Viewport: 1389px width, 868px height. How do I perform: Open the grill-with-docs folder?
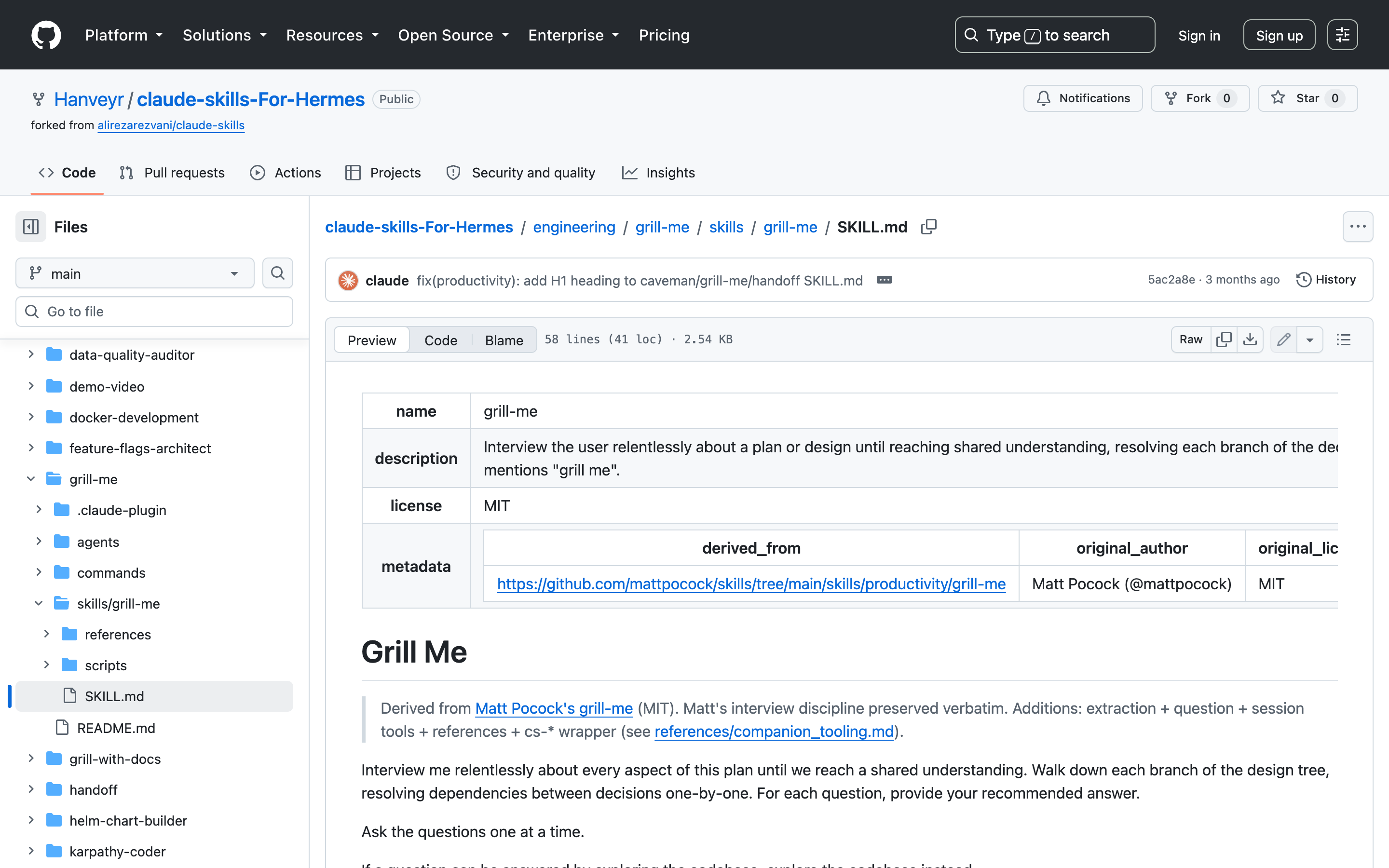[115, 759]
